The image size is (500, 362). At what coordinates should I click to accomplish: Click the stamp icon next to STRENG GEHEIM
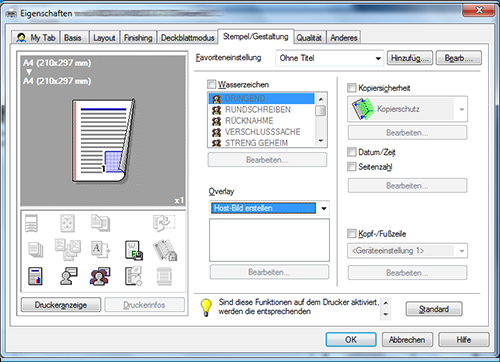click(217, 143)
